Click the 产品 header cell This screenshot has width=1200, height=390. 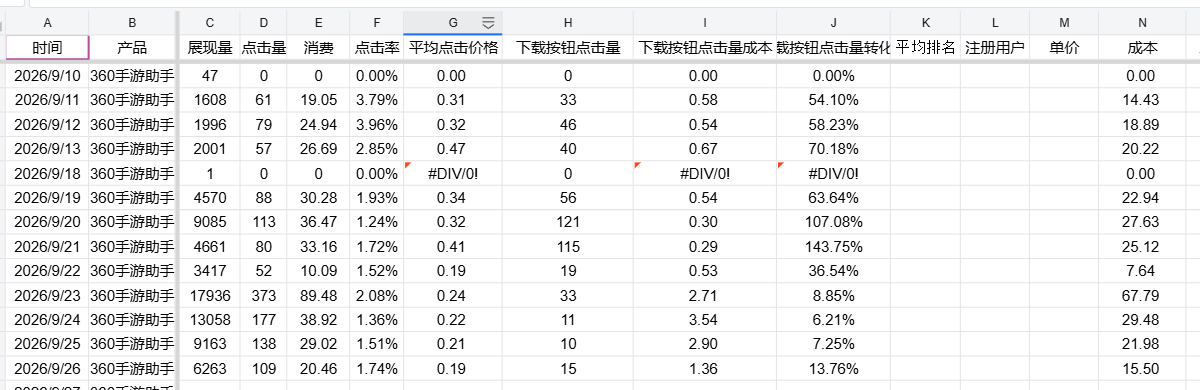coord(132,47)
